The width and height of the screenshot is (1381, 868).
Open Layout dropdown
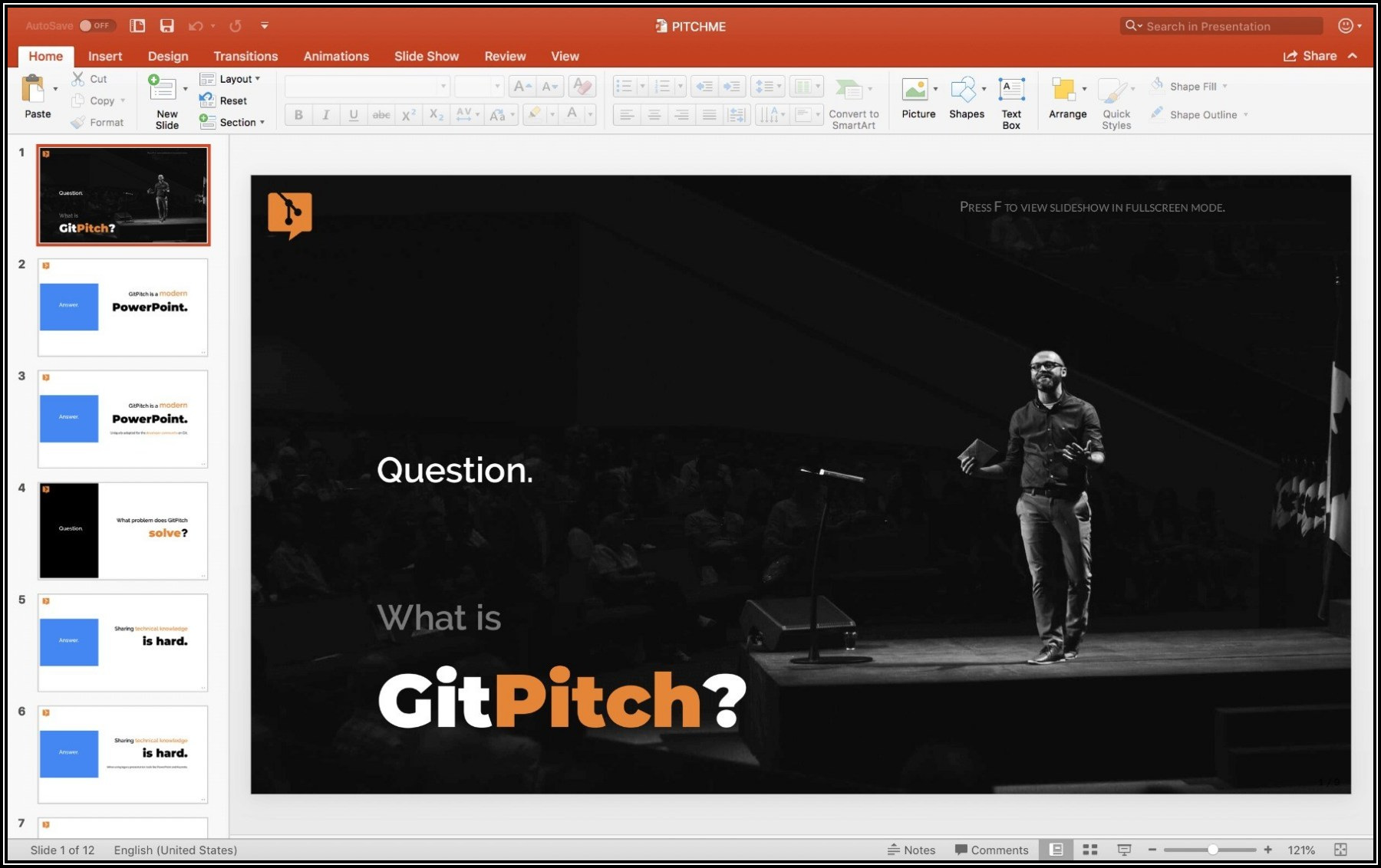(229, 79)
